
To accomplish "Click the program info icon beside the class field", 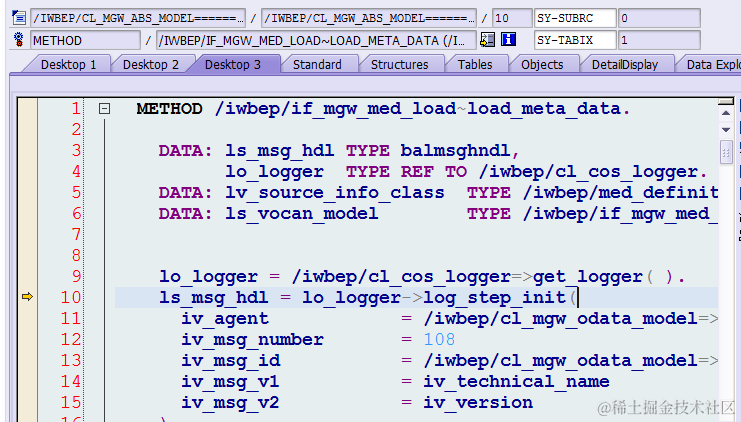I will [x=19, y=18].
